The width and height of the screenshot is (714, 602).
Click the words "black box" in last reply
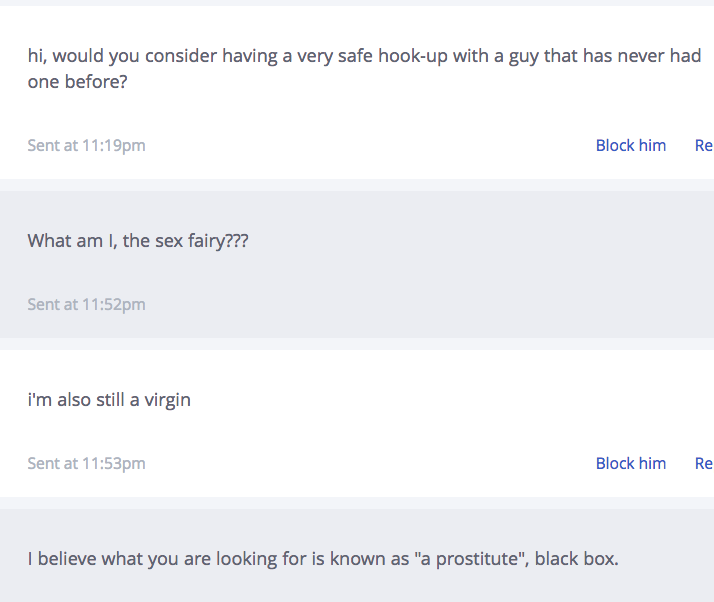pyautogui.click(x=575, y=559)
